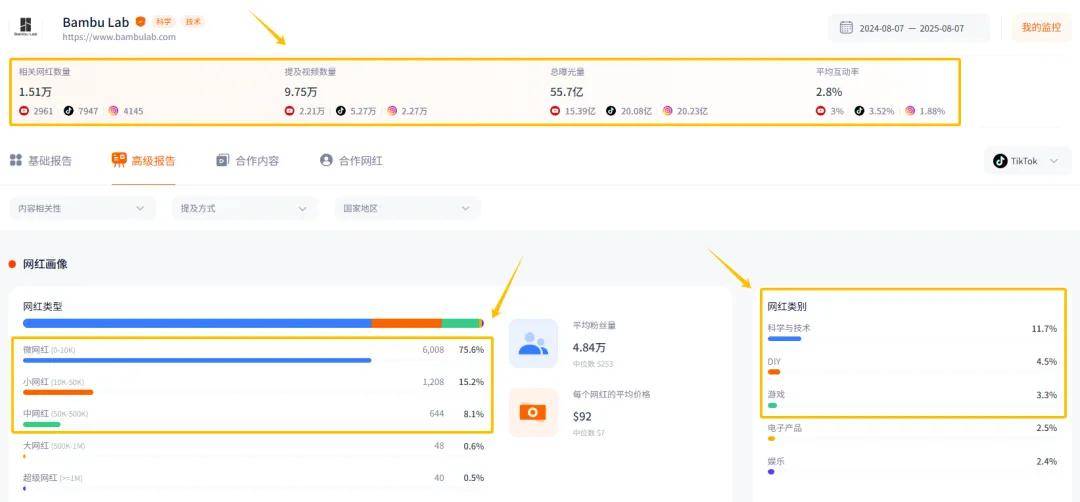This screenshot has height=502, width=1080.
Task: Open the 2024-08-07 — 2025-08-07 date picker
Action: point(908,28)
